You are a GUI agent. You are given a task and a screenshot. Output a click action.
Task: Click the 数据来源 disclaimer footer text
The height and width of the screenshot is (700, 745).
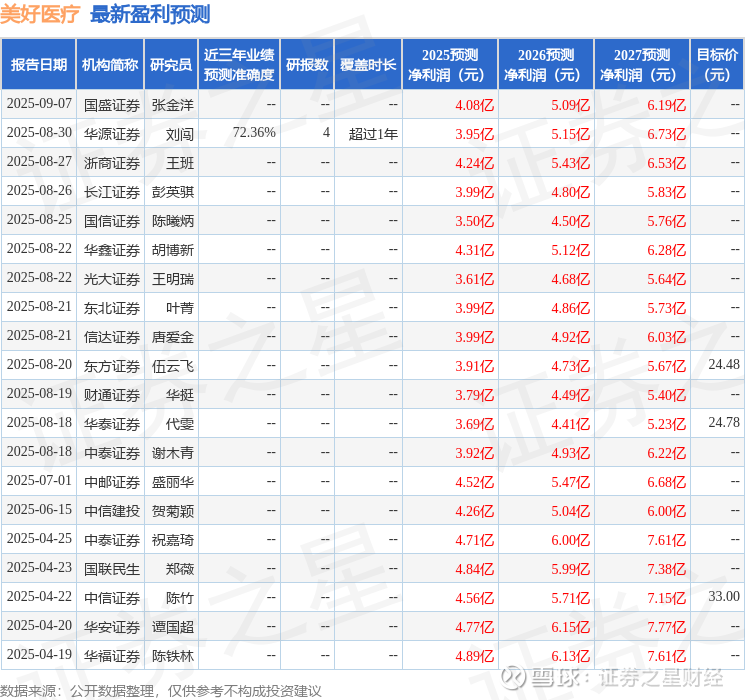coord(161,690)
